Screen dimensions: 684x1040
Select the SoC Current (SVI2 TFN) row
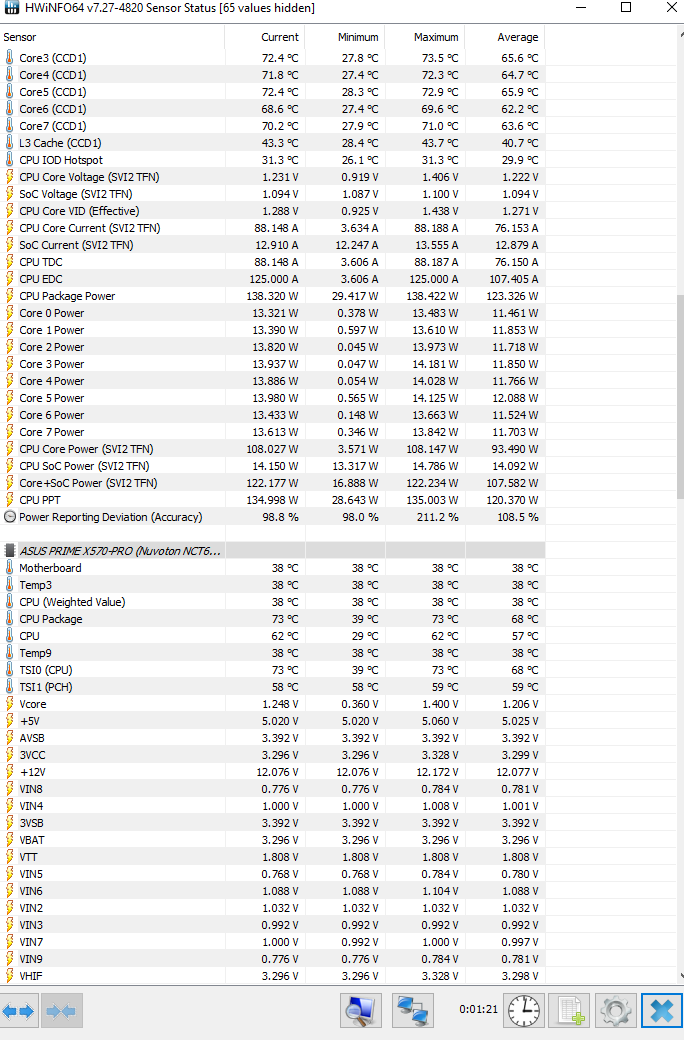(272, 245)
